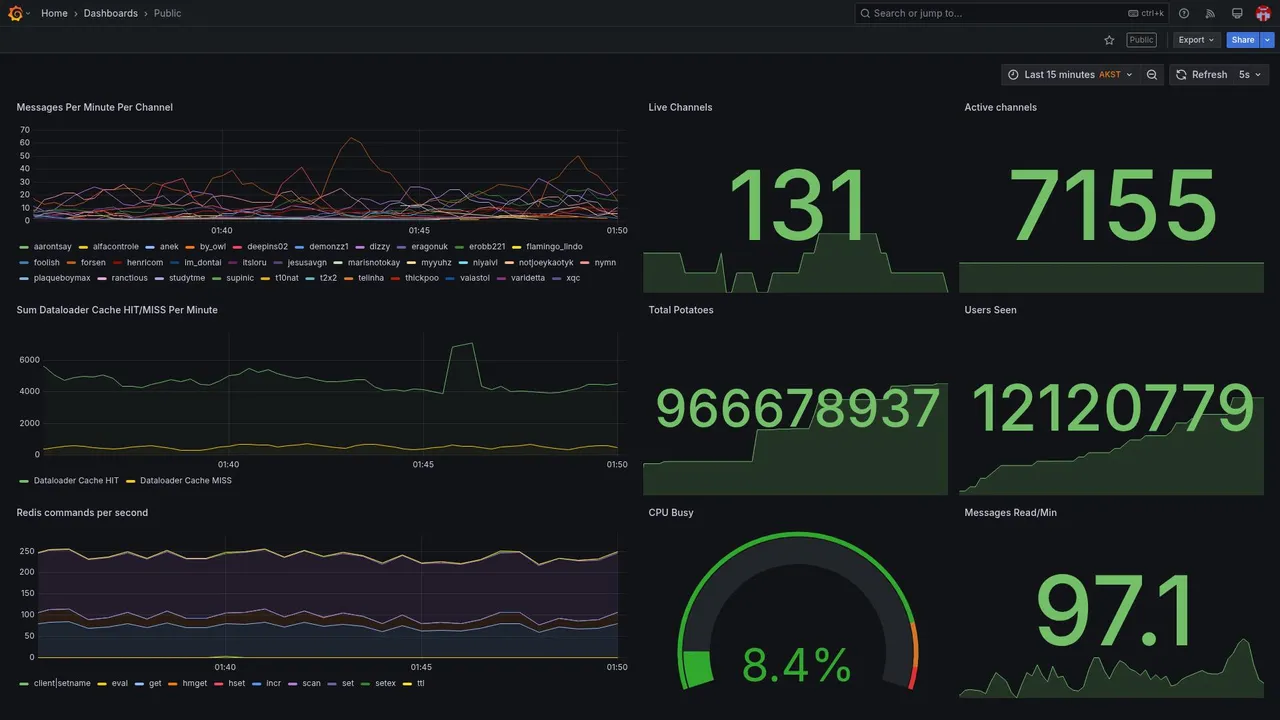The image size is (1280, 720).
Task: Star this dashboard as favorite
Action: coord(1109,40)
